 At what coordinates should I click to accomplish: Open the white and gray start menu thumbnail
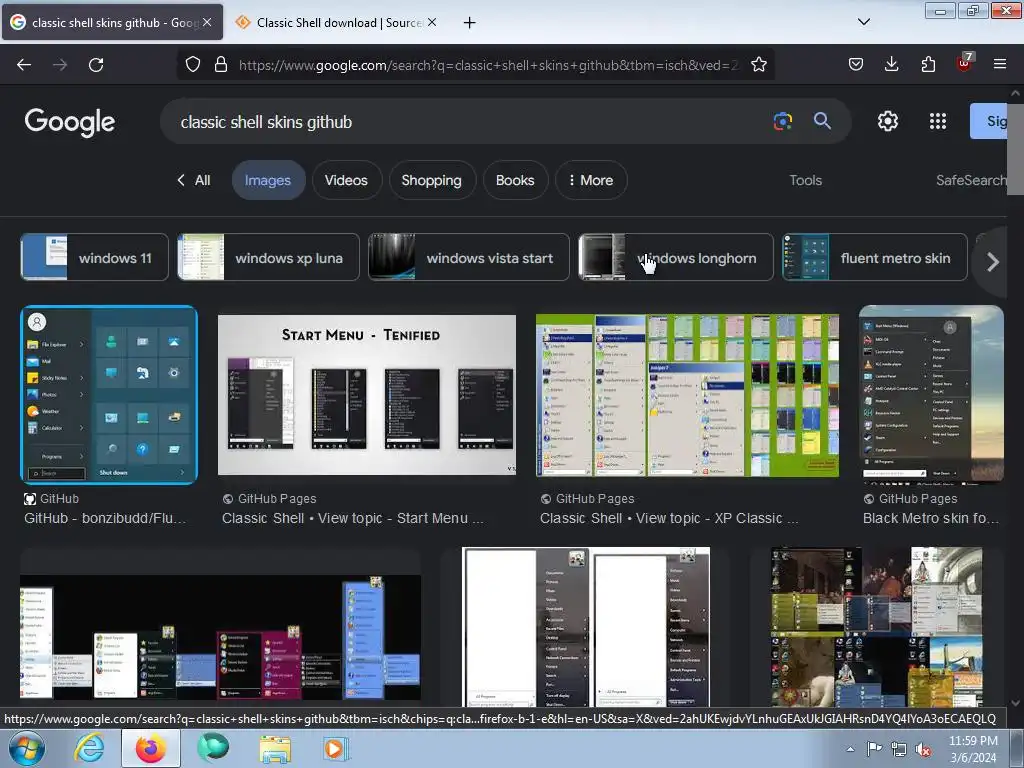pos(586,627)
